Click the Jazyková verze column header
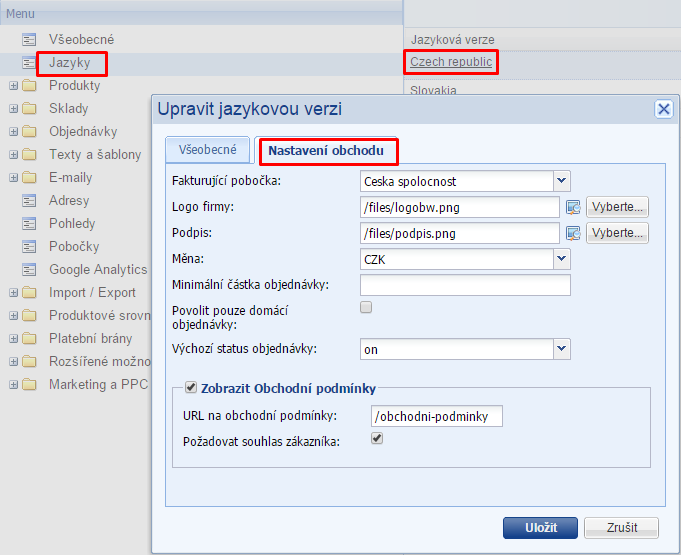Screen dimensions: 681x555 pos(453,40)
